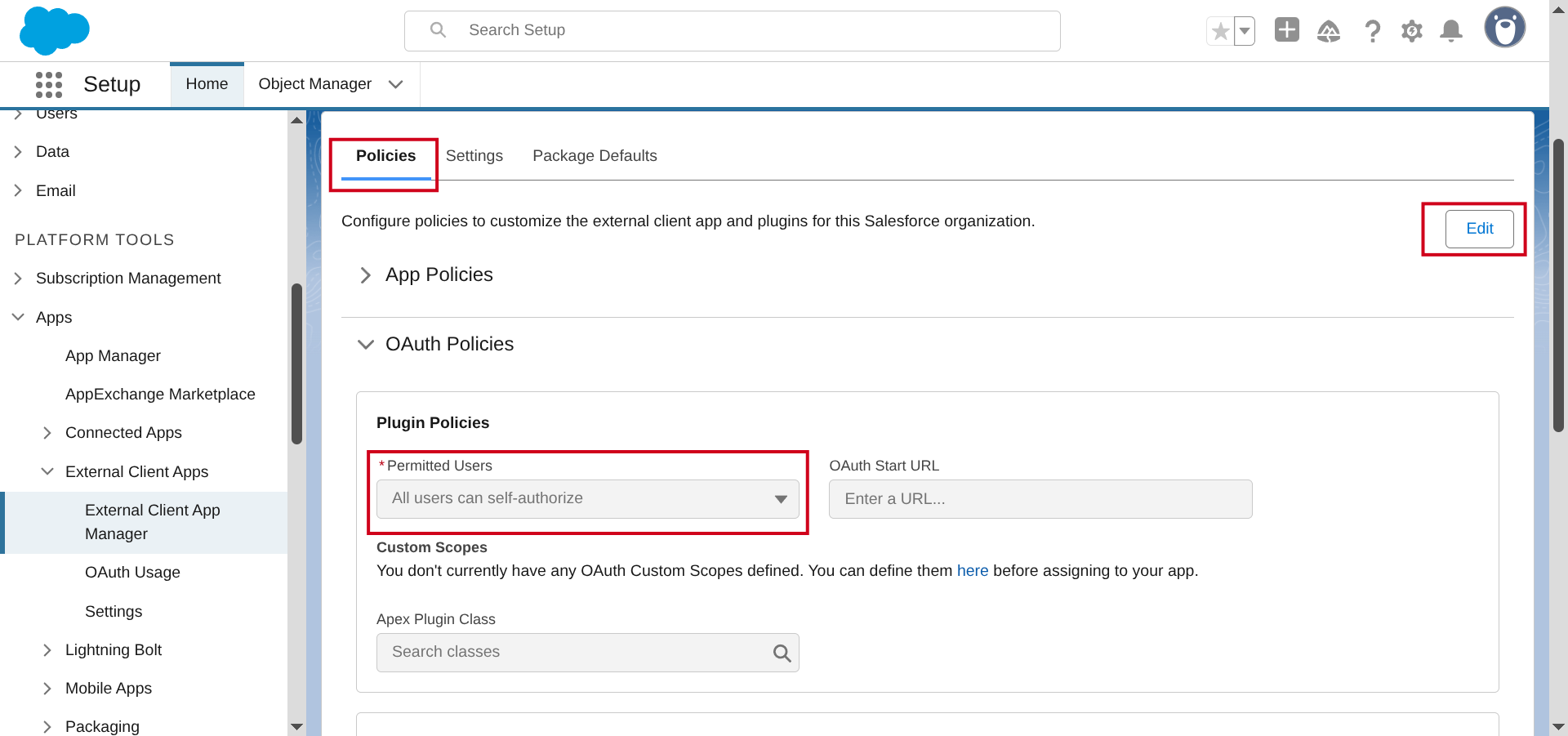This screenshot has height=736, width=1568.
Task: Open the help question mark icon
Action: pos(1373,31)
